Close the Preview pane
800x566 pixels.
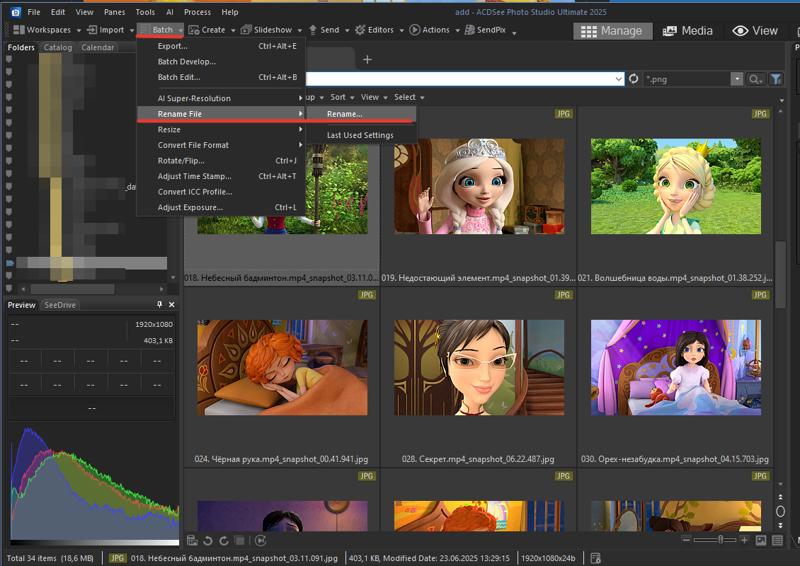pyautogui.click(x=172, y=305)
